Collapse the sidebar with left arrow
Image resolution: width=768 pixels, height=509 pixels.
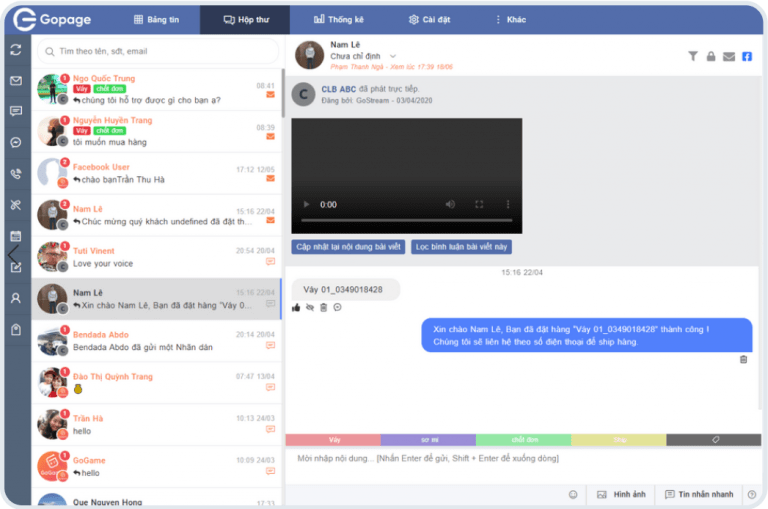coord(12,254)
